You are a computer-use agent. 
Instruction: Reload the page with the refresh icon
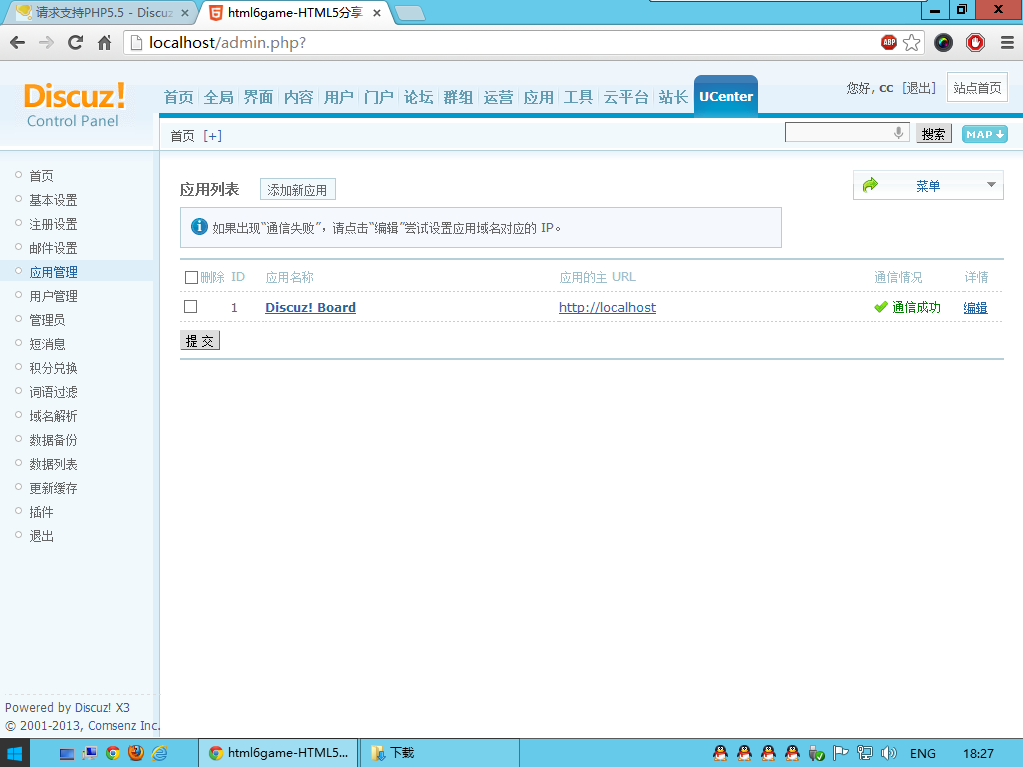click(x=76, y=43)
